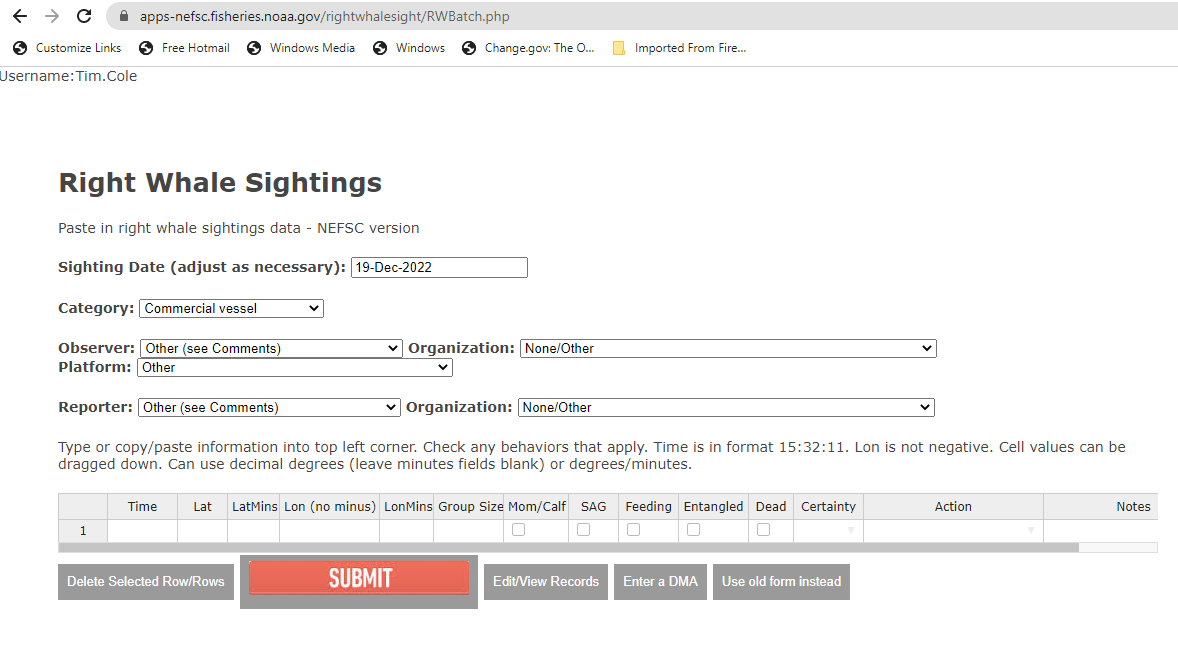1178x645 pixels.
Task: Enable the Entangled checkbox in row 1
Action: point(693,530)
